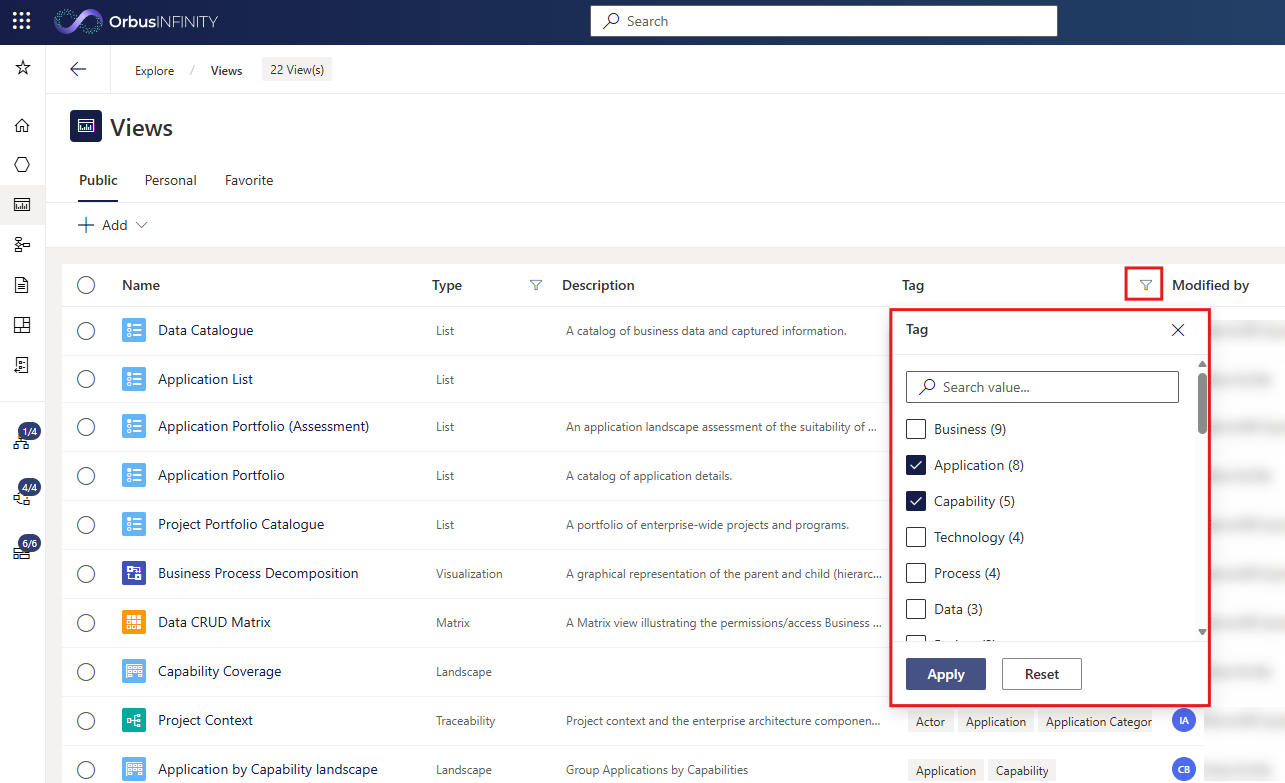
Task: Click the back arrow beside Explore
Action: pos(78,69)
